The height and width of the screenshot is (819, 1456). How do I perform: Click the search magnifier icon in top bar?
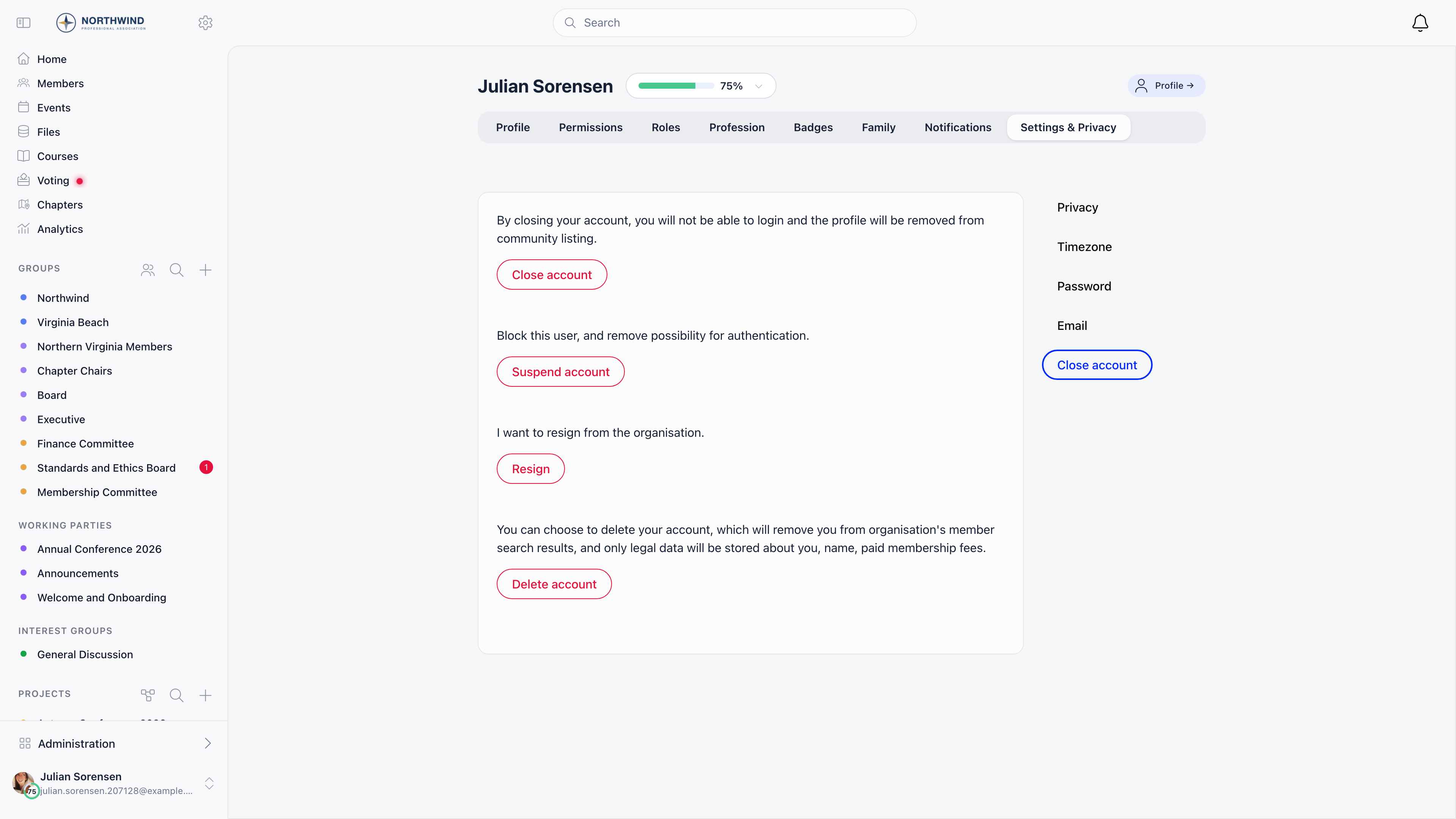click(570, 23)
